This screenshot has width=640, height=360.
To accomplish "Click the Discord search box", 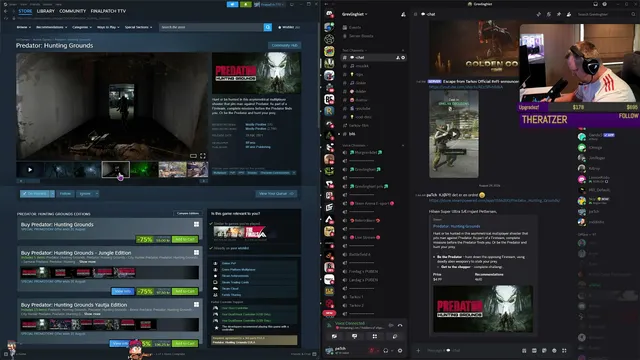I will [606, 14].
